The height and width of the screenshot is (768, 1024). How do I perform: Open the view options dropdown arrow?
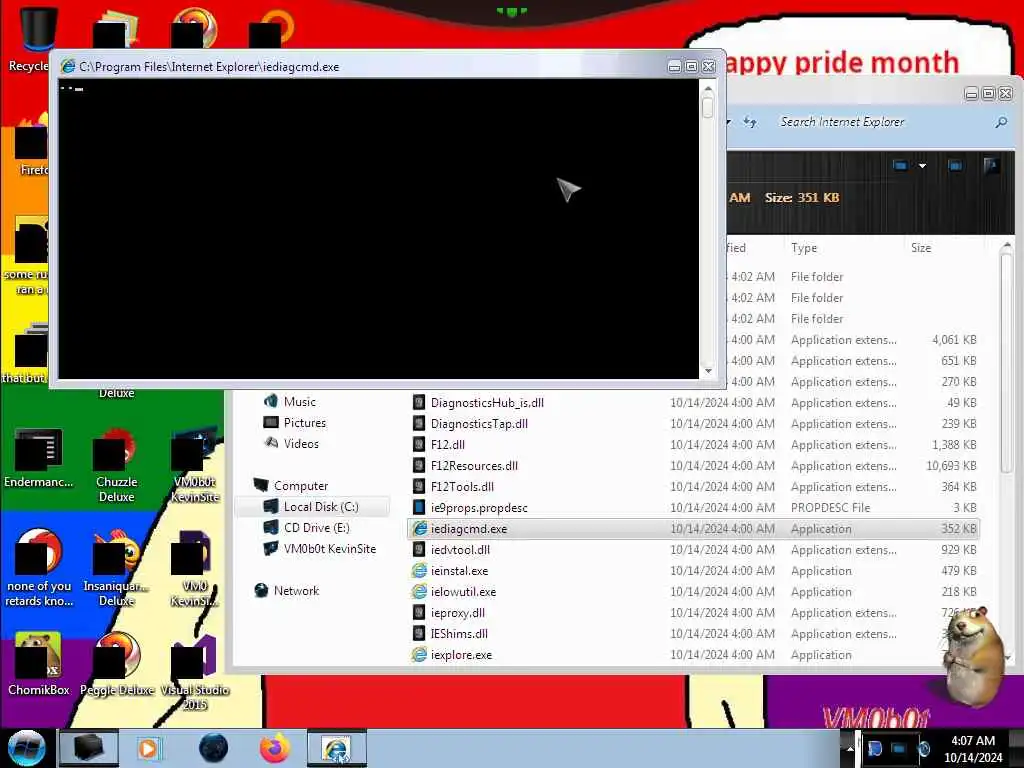(x=922, y=166)
